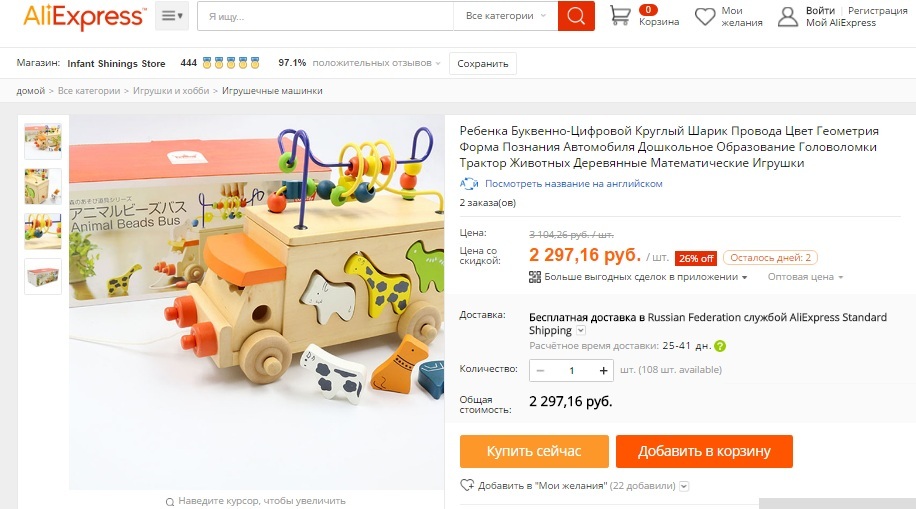Open the shopping cart icon
The image size is (916, 509).
coord(620,16)
